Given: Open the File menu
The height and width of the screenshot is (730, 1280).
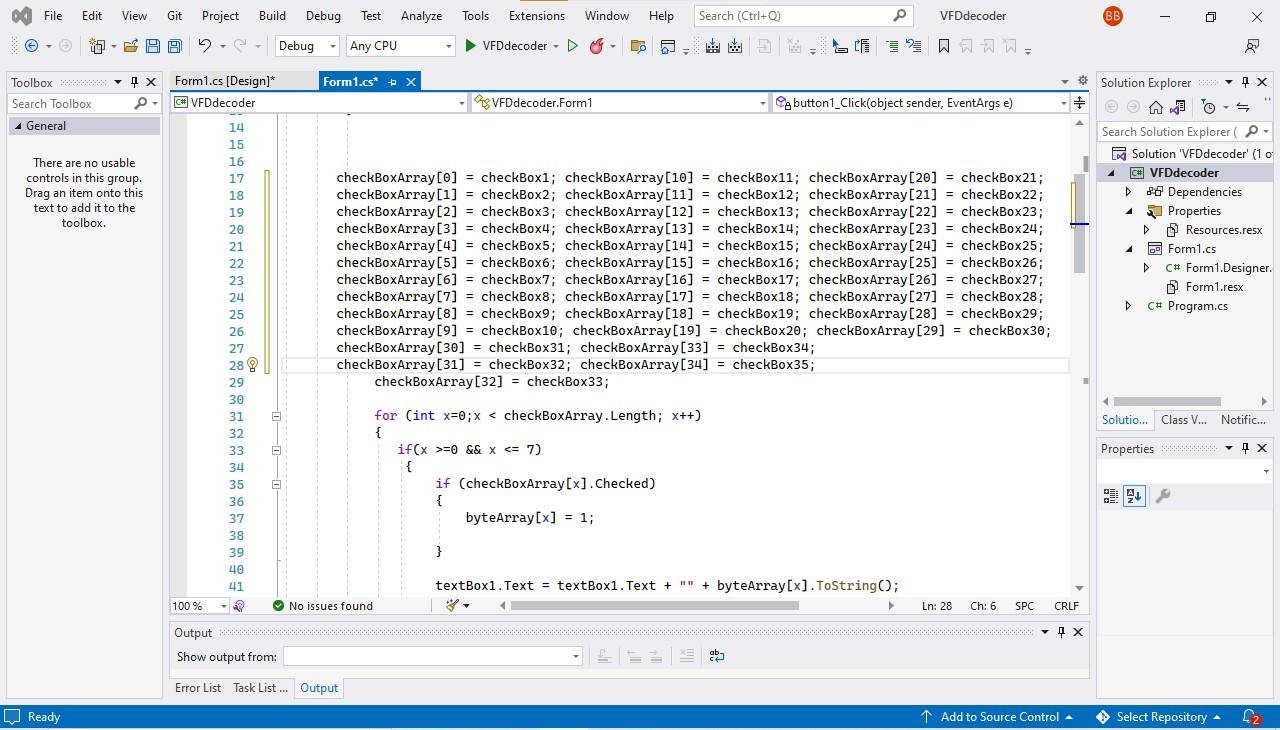Looking at the screenshot, I should [x=53, y=16].
